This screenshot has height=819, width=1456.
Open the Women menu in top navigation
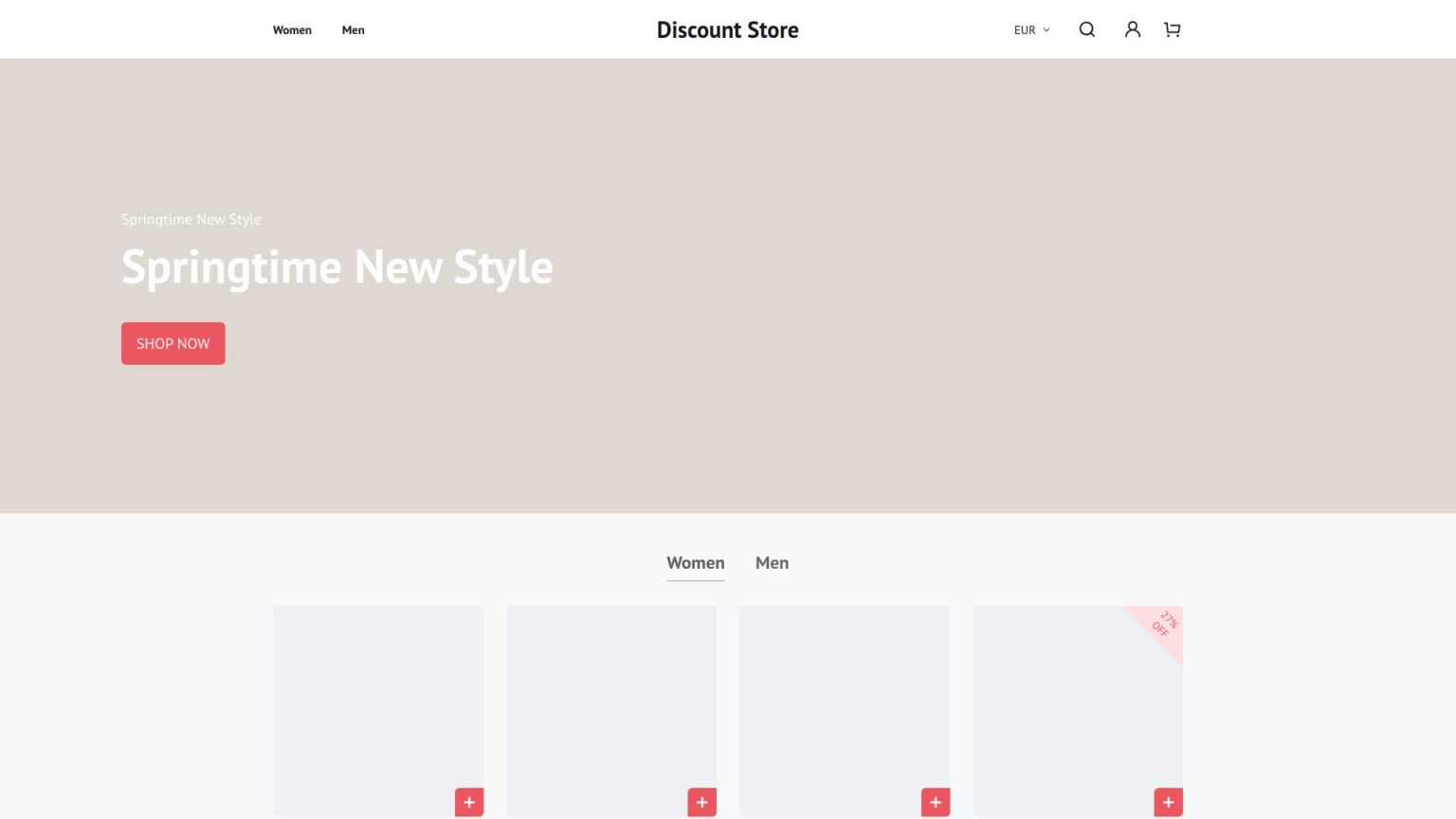pyautogui.click(x=292, y=30)
